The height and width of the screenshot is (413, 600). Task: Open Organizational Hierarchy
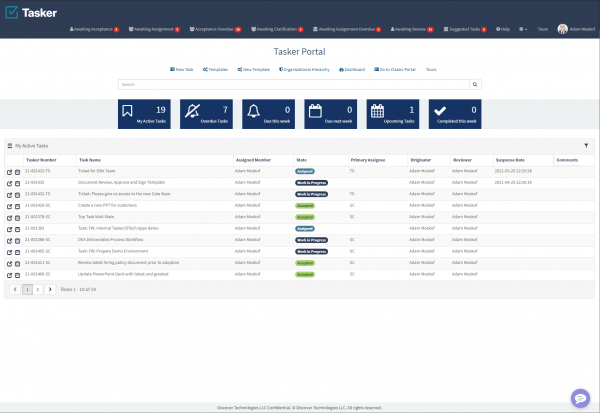304,69
